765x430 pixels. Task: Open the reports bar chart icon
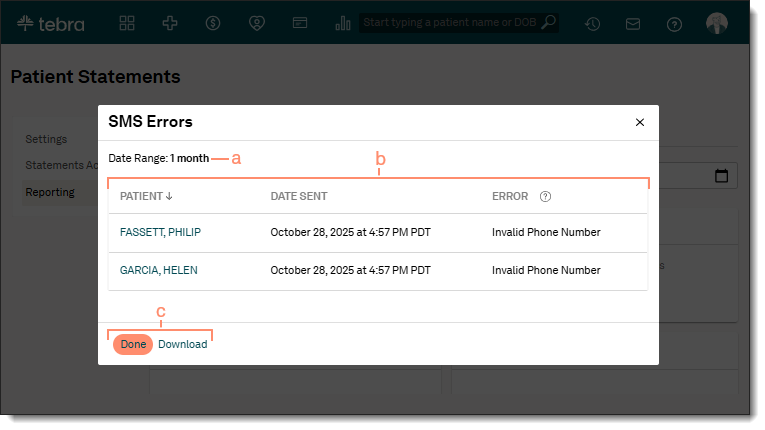343,22
